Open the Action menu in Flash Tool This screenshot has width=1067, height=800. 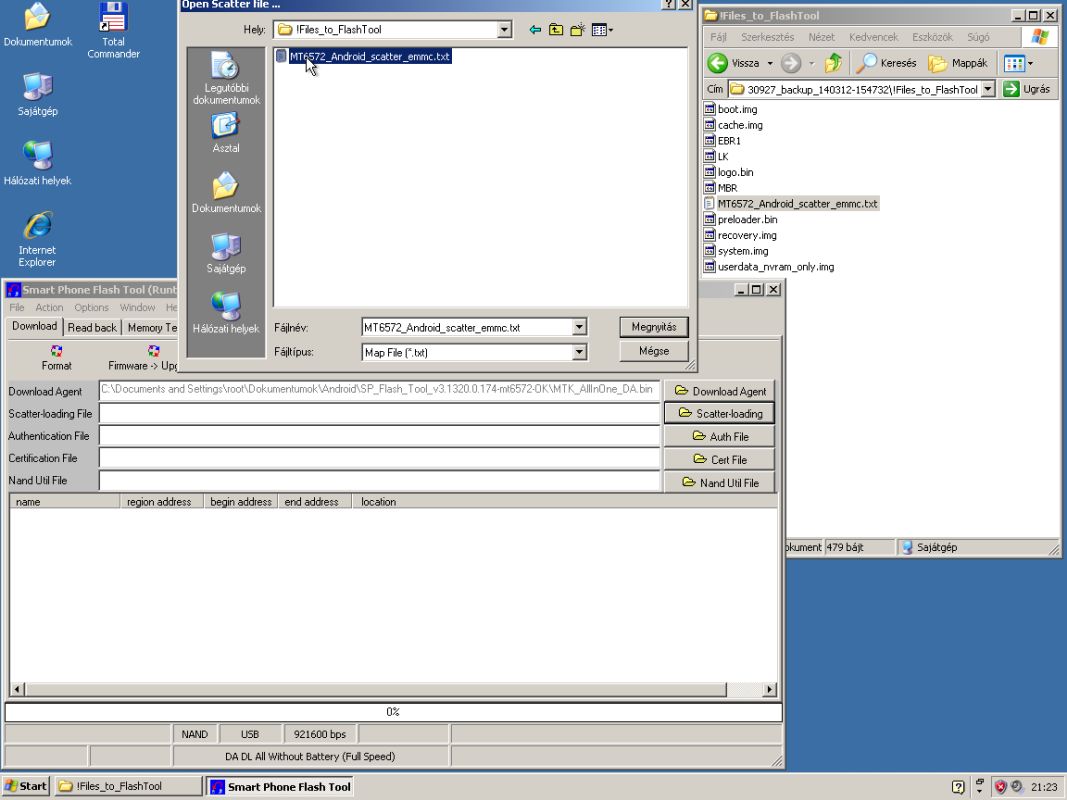tap(49, 307)
